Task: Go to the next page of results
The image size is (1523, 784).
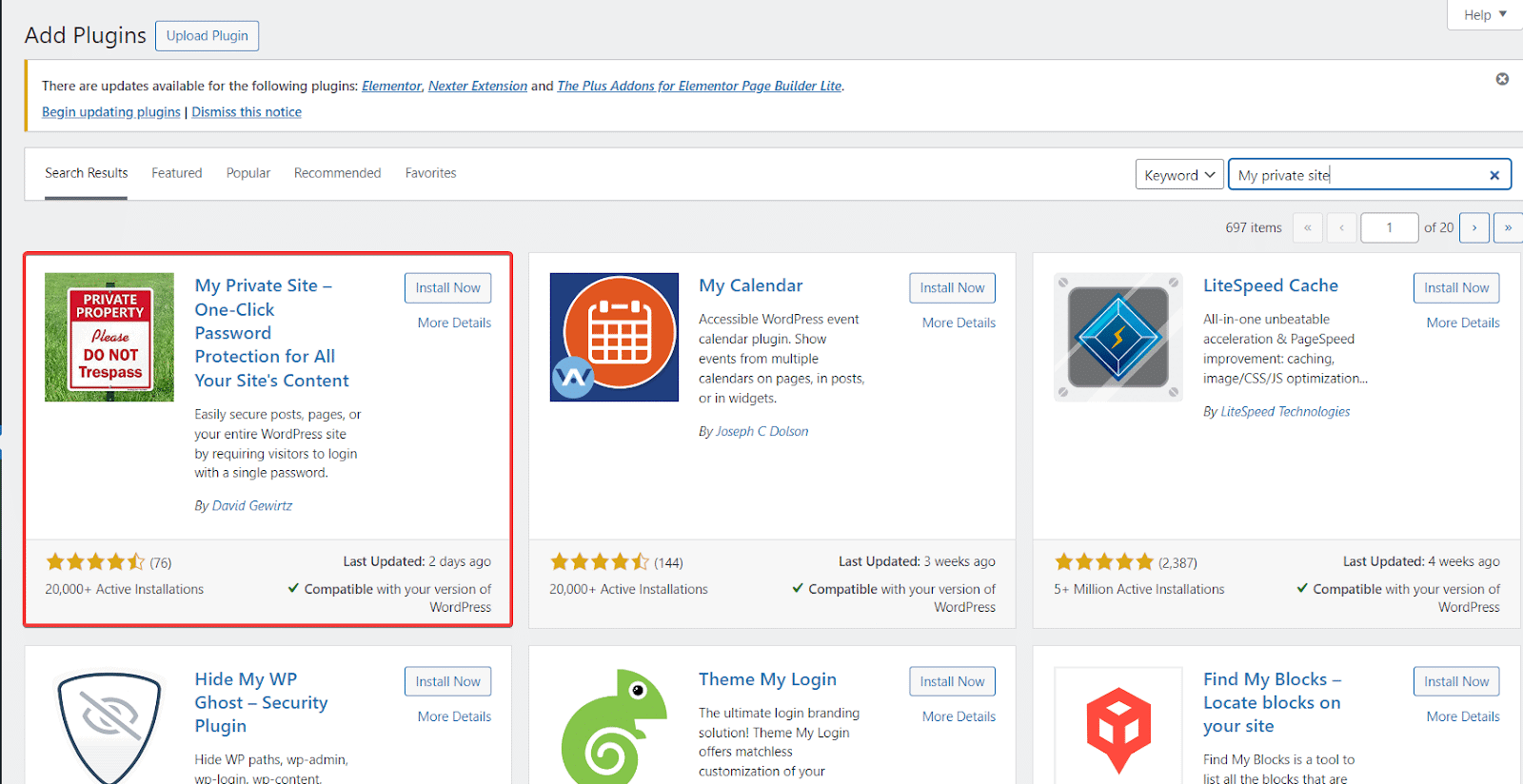Action: tap(1474, 227)
